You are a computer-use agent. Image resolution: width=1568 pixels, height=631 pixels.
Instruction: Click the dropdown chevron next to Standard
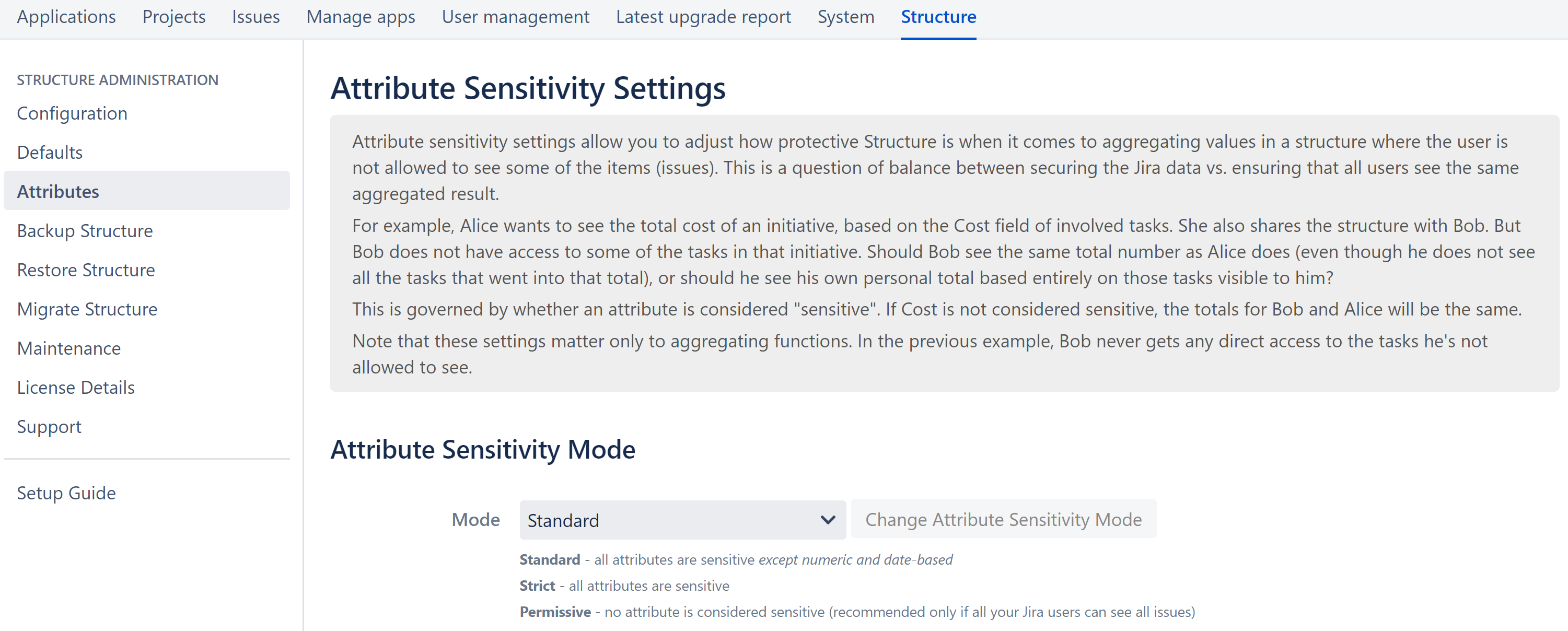click(x=827, y=520)
